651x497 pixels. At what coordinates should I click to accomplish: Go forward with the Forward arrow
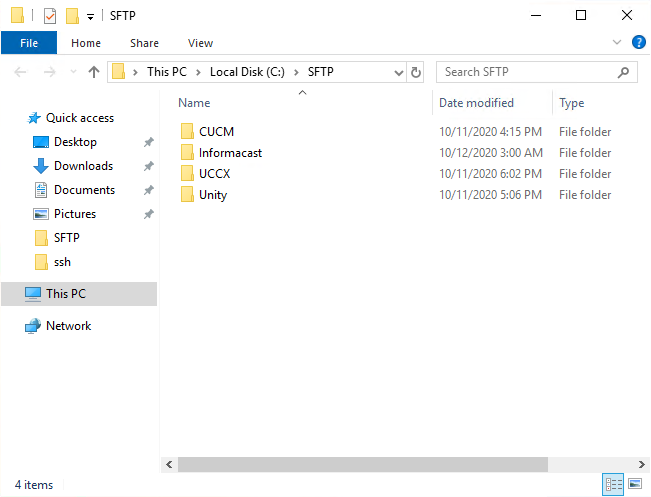[50, 72]
